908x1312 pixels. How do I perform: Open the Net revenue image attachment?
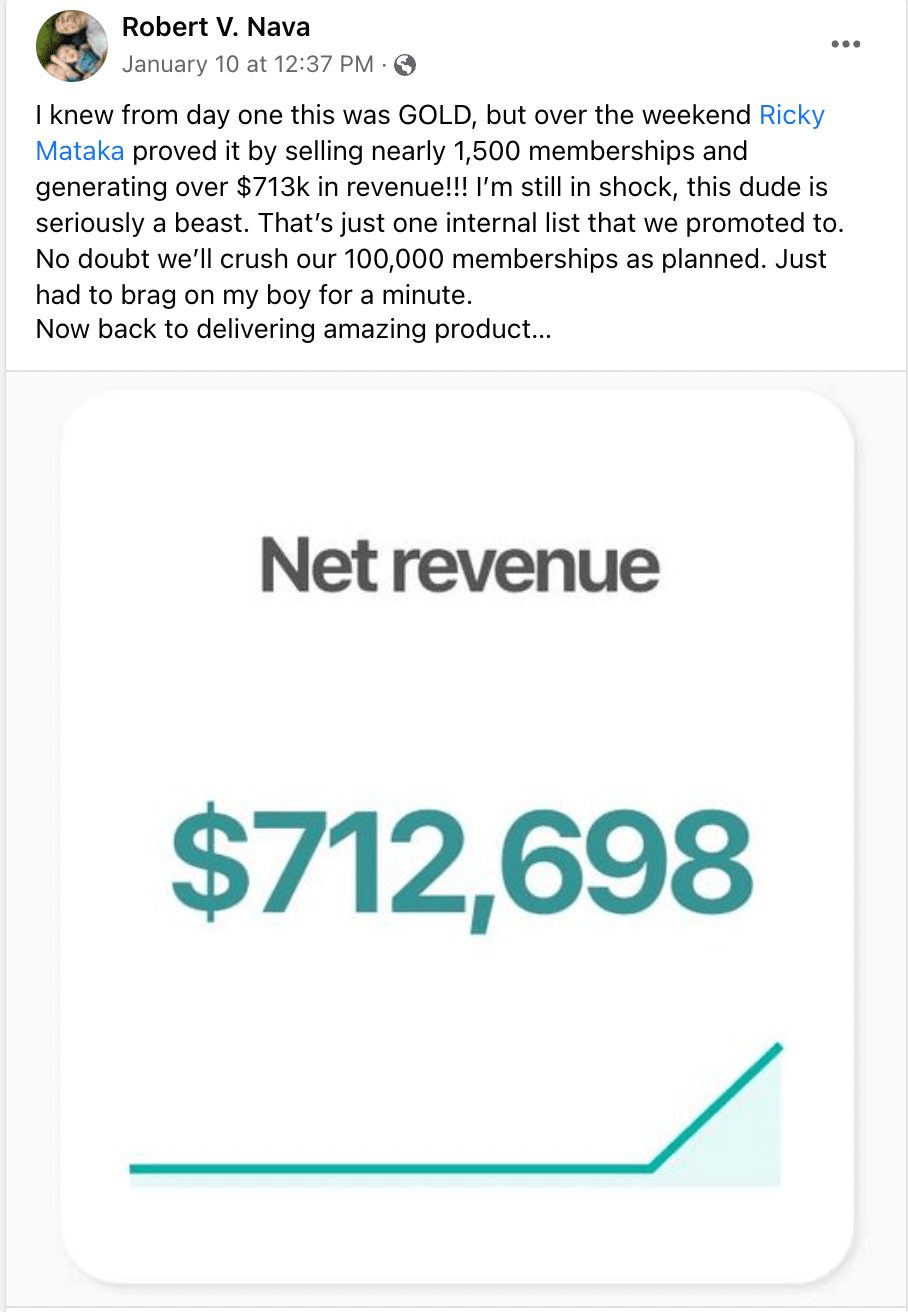pyautogui.click(x=457, y=700)
